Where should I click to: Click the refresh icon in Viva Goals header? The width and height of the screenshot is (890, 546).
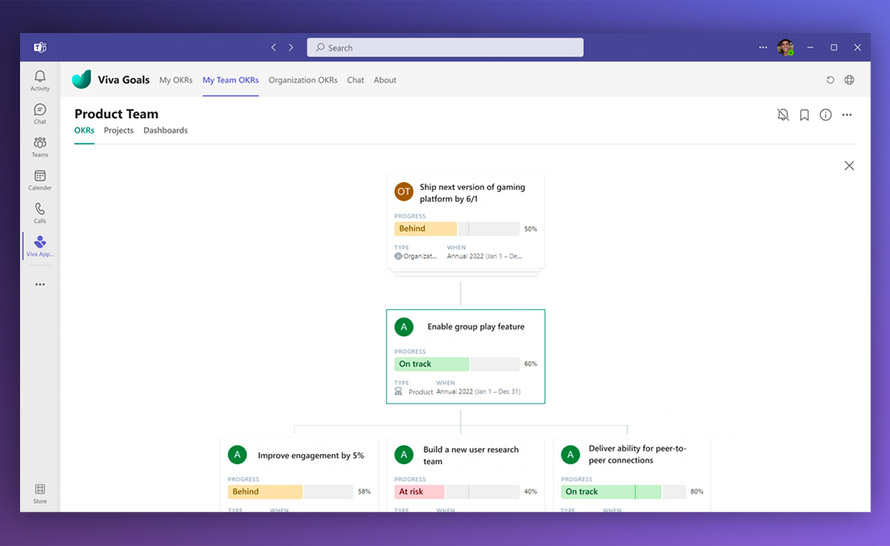tap(830, 80)
